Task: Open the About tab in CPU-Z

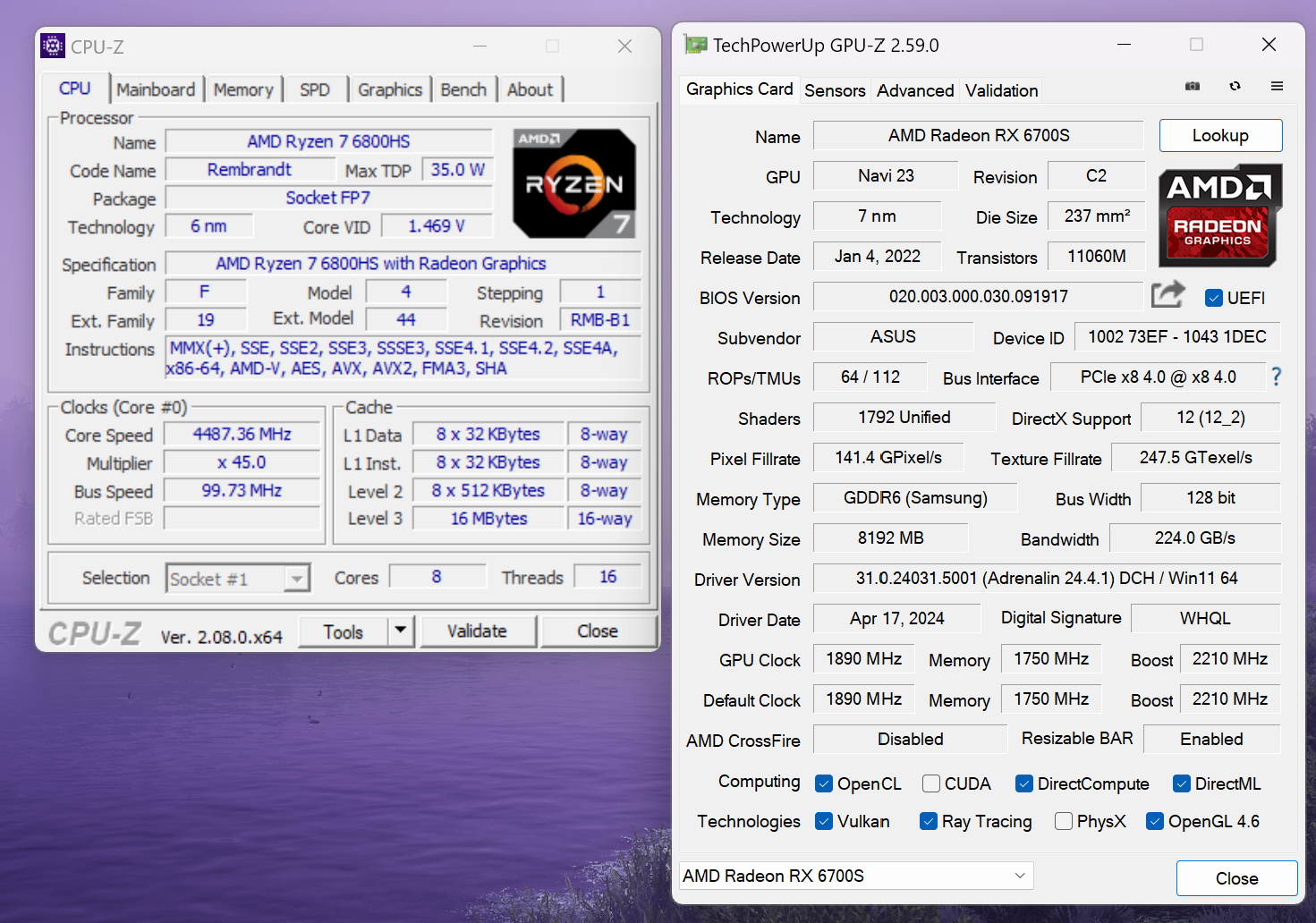Action: (x=531, y=89)
